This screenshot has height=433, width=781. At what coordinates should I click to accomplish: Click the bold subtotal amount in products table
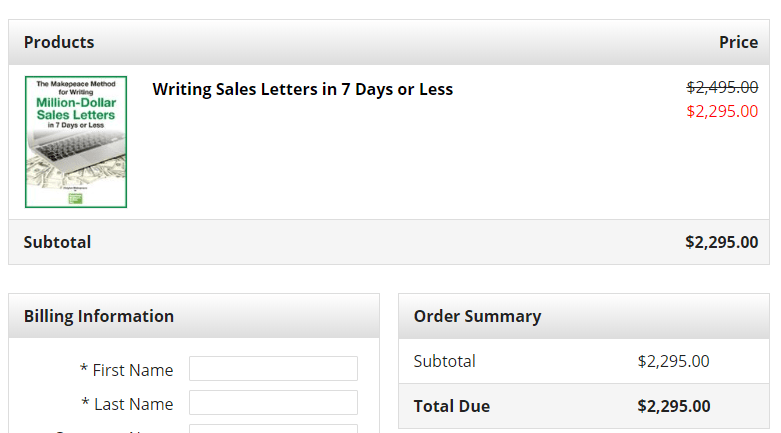tap(721, 242)
